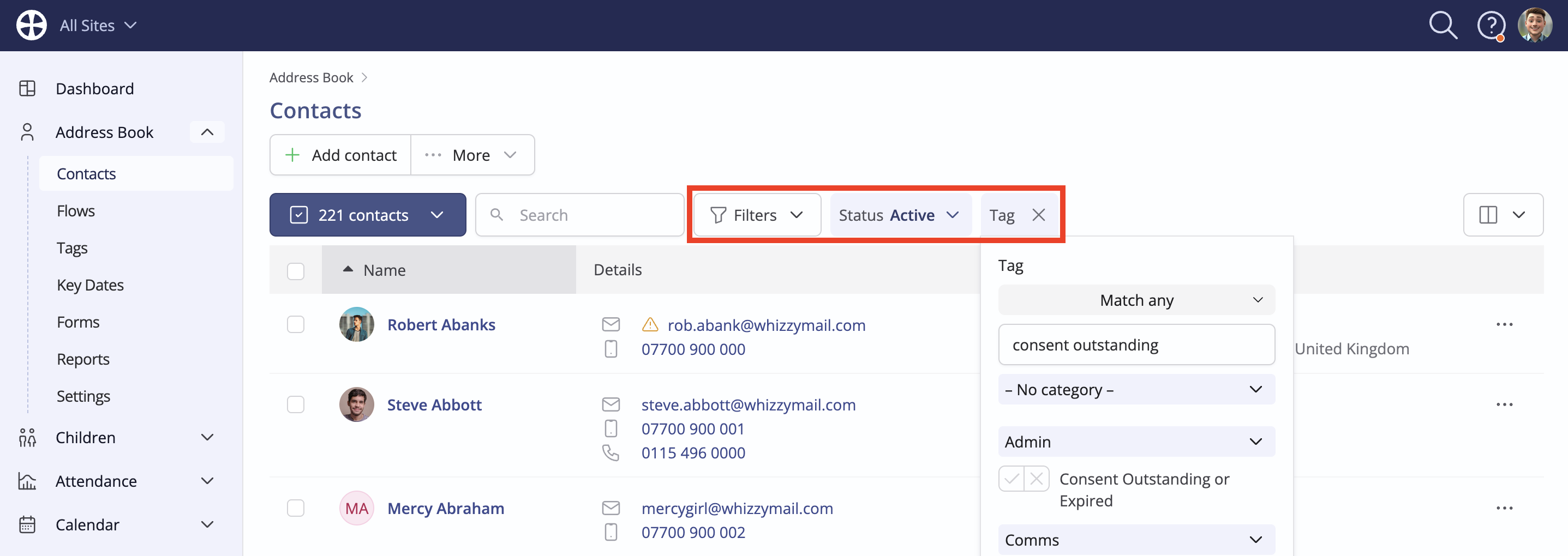The image size is (1568, 556).
Task: Go to Forms in sidebar
Action: (78, 322)
